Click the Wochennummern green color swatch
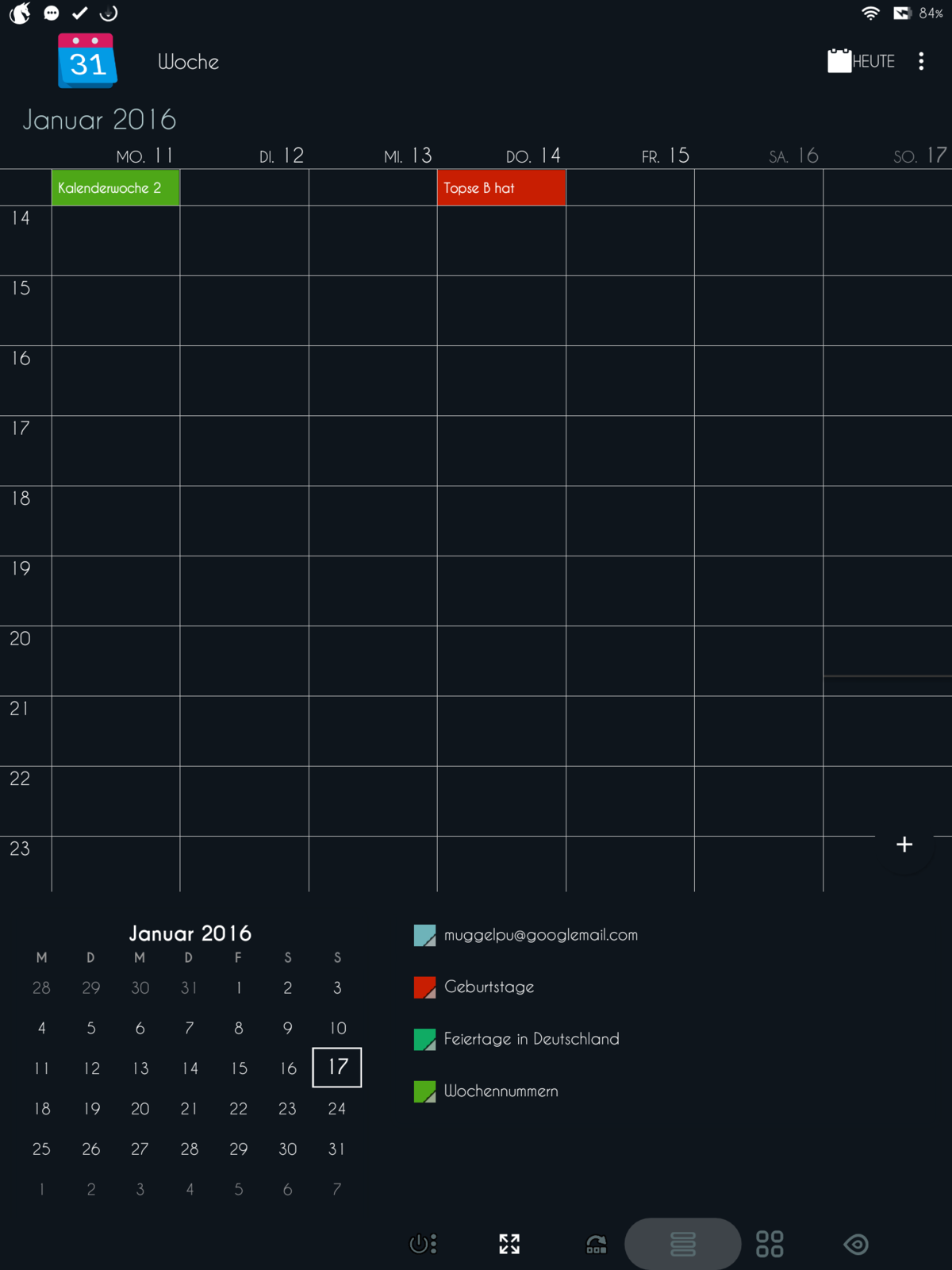 425,1091
